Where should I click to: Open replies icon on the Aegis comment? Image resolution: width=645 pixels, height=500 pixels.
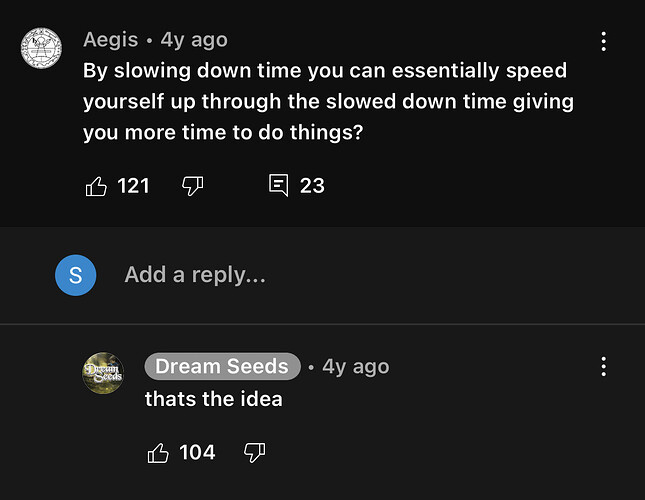[279, 185]
